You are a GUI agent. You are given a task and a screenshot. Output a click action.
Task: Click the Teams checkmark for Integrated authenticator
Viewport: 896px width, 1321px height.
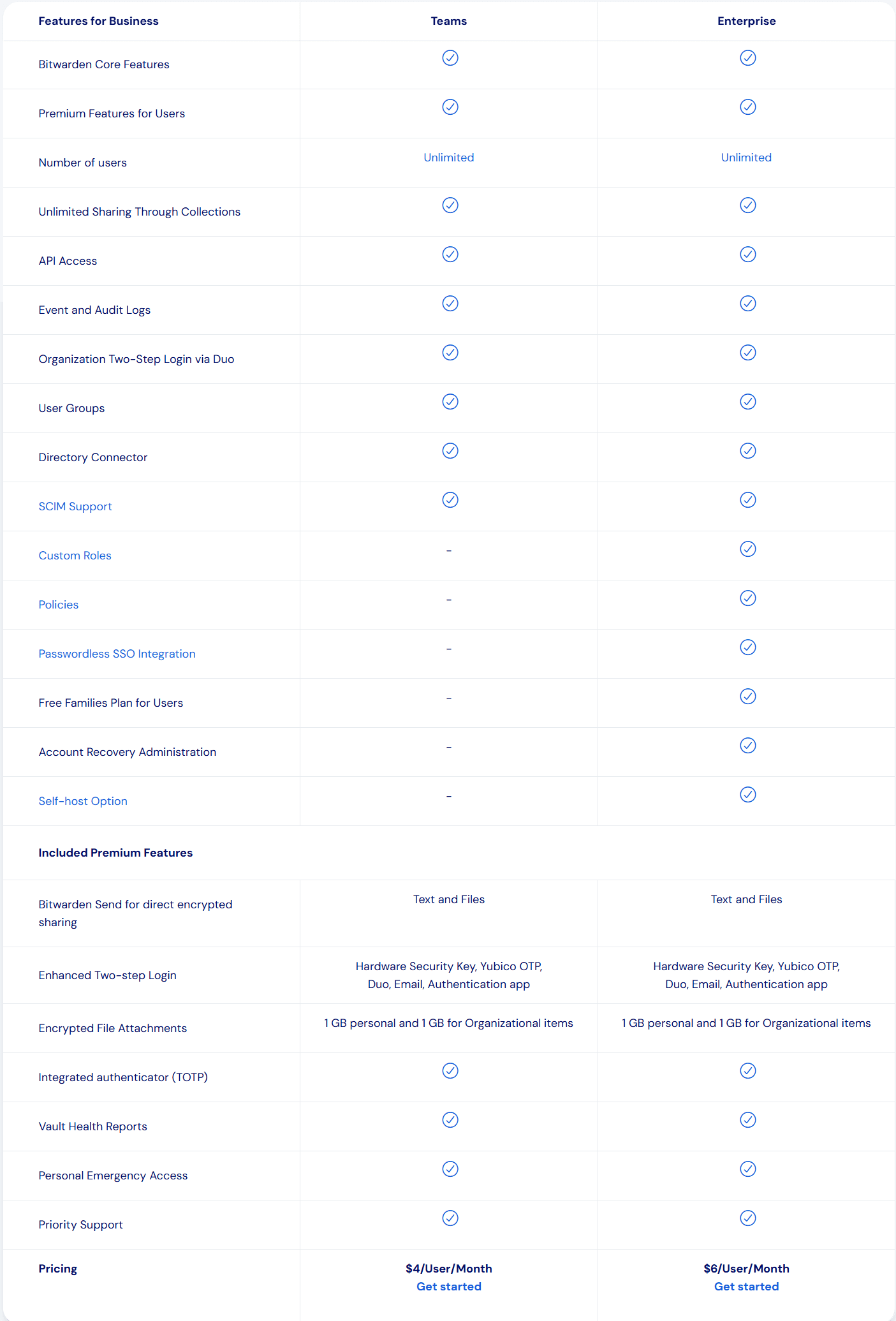450,1070
